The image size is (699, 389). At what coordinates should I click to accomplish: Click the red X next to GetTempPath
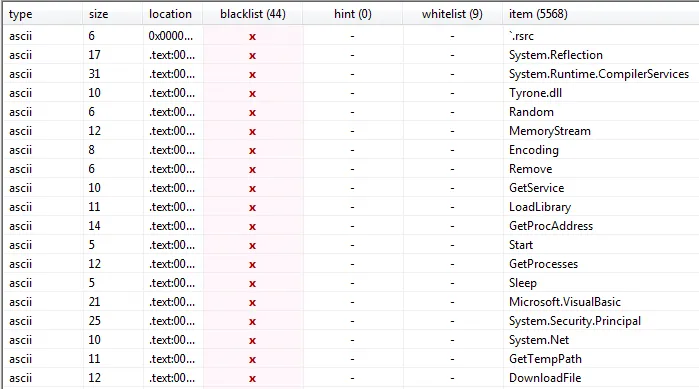252,360
